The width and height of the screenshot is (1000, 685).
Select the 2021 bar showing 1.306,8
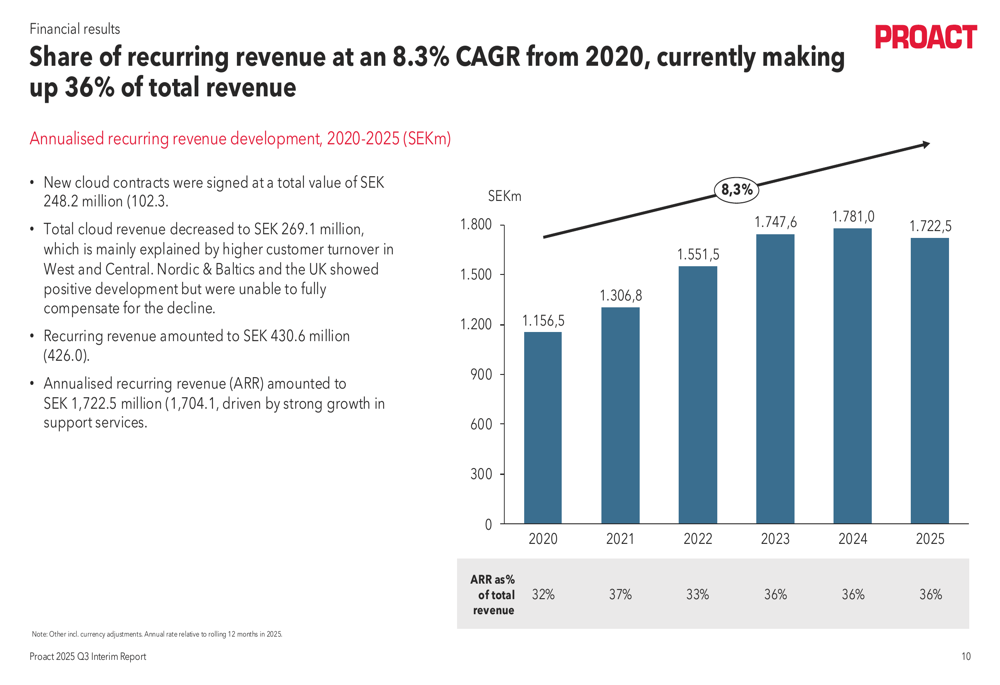(620, 415)
